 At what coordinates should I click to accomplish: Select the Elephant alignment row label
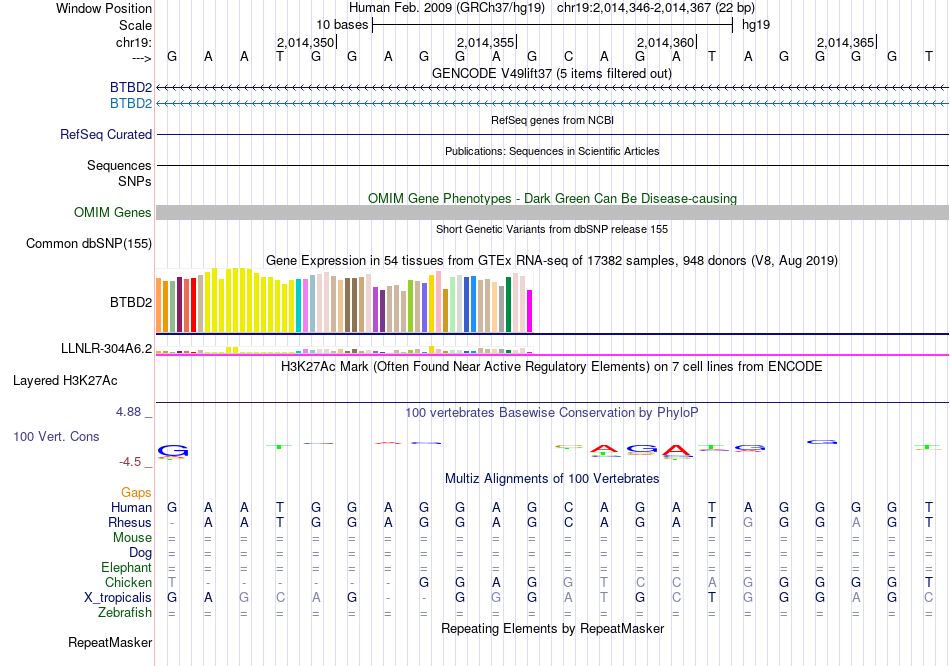click(x=126, y=568)
